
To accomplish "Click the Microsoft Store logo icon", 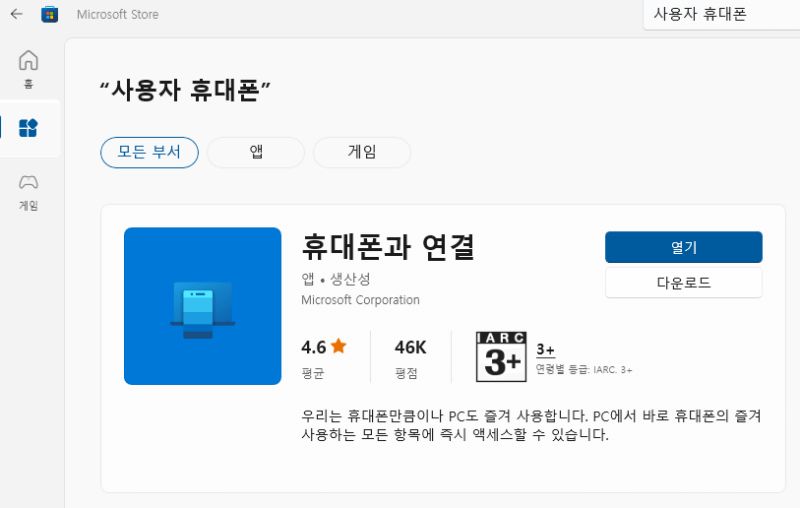I will point(49,14).
